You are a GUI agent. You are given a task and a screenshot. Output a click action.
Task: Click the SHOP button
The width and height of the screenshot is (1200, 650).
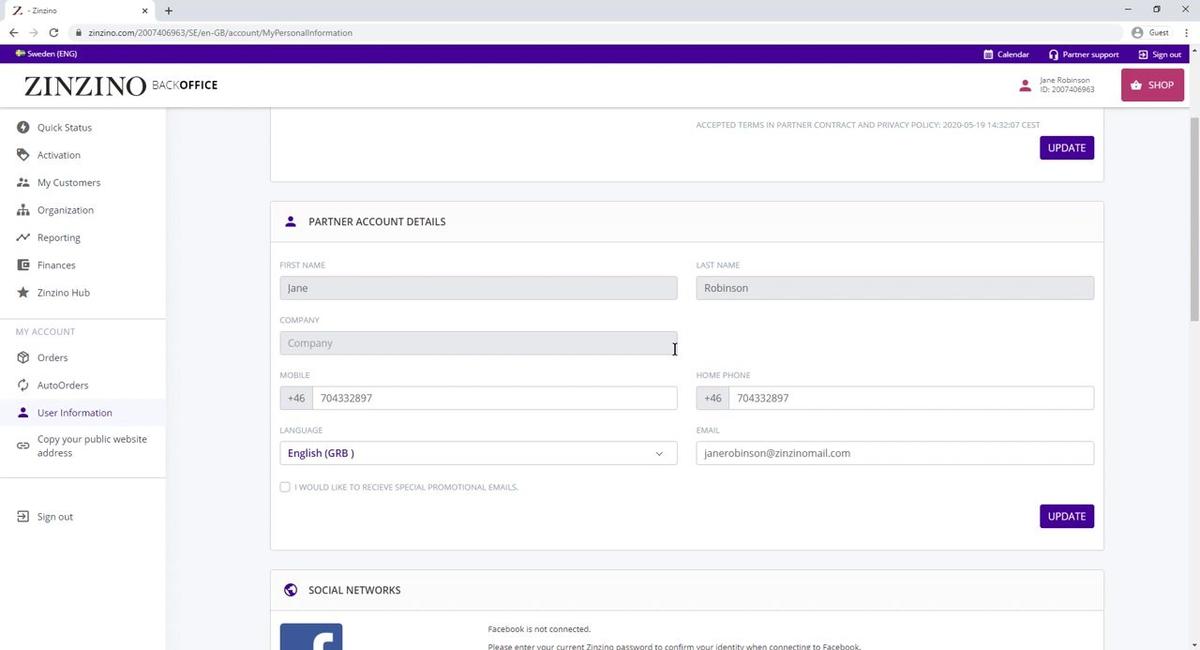(x=1152, y=85)
